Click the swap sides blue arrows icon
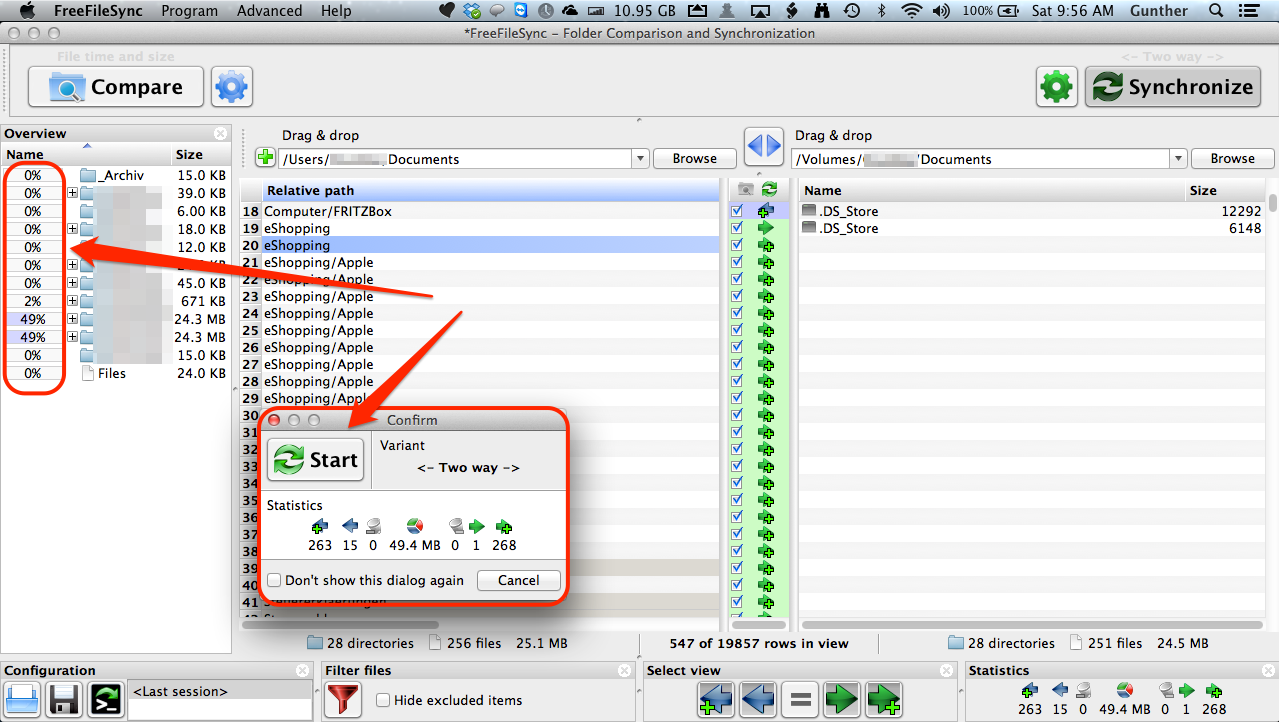This screenshot has width=1279, height=722. pos(764,147)
